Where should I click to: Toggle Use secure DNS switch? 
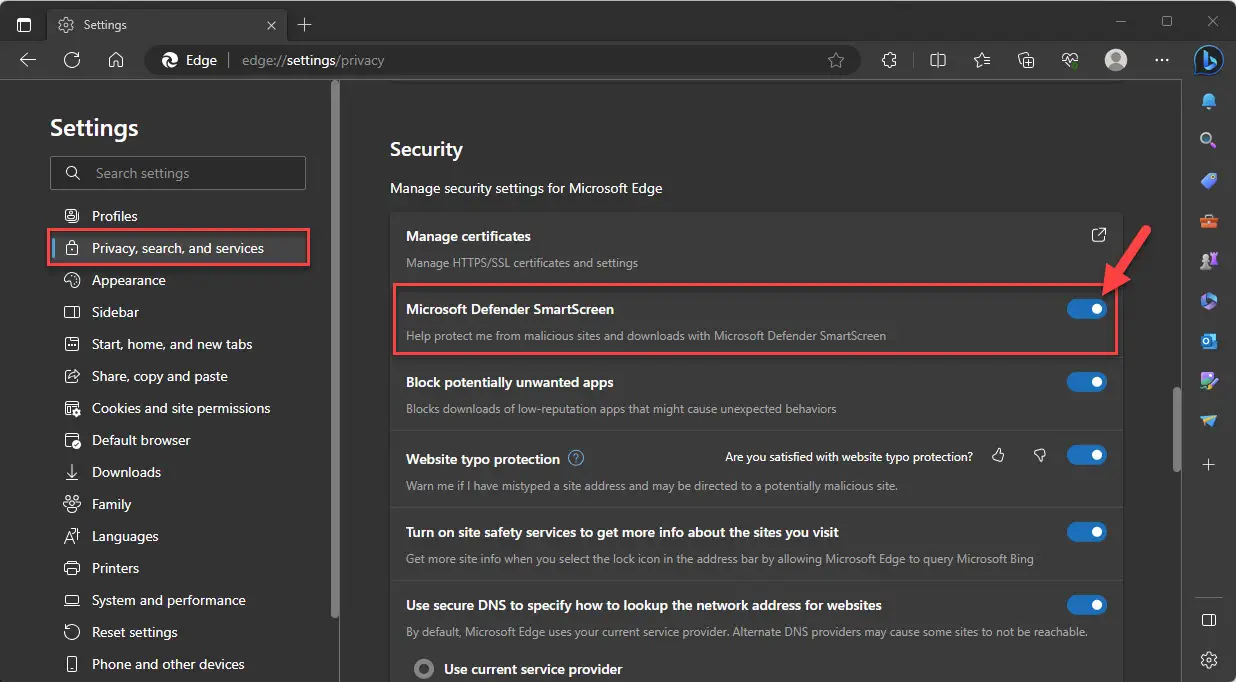tap(1087, 605)
